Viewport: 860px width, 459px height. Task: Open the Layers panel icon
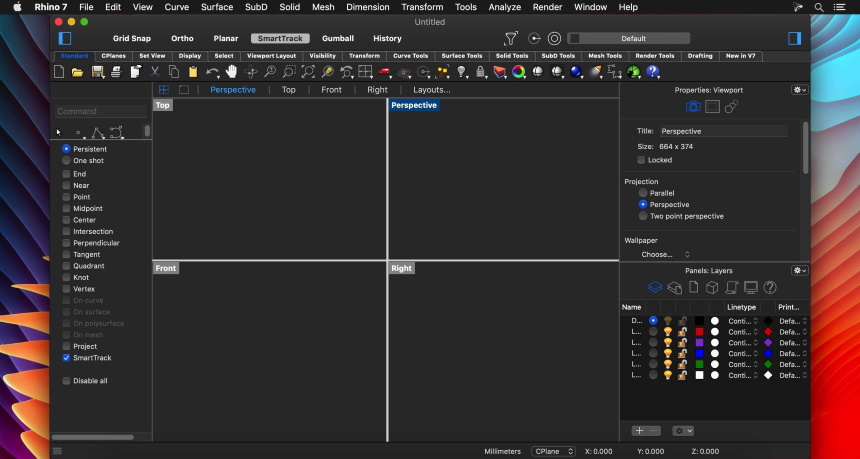[x=655, y=287]
